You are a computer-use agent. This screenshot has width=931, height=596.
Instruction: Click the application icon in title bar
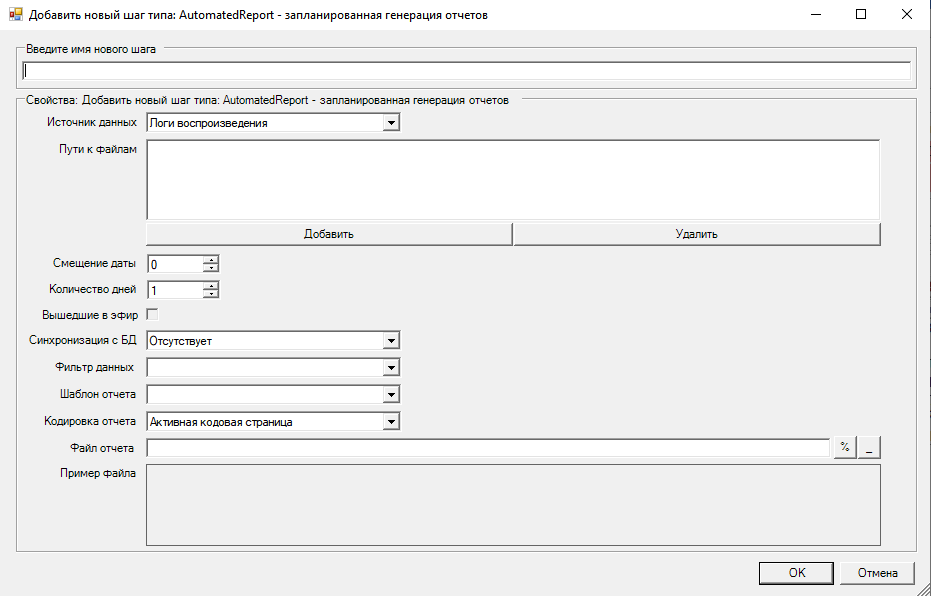pos(15,14)
